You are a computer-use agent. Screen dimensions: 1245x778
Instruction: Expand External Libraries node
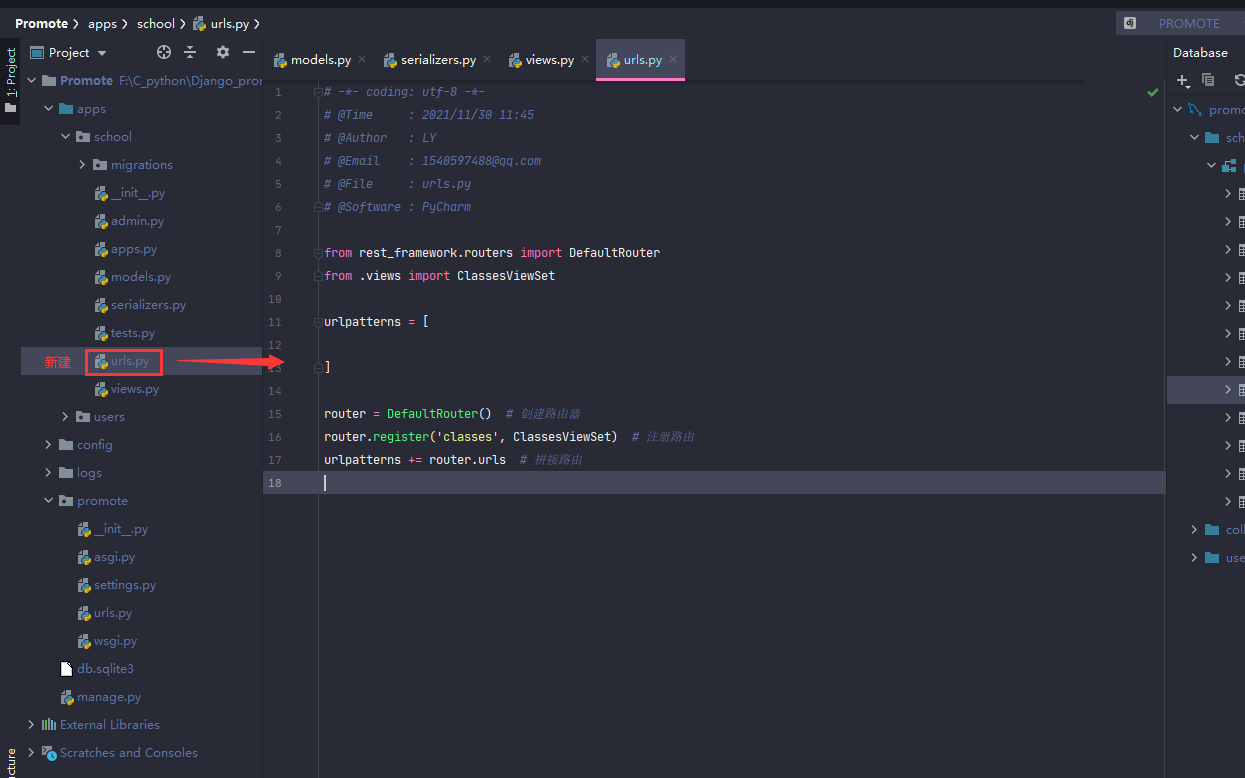click(31, 725)
